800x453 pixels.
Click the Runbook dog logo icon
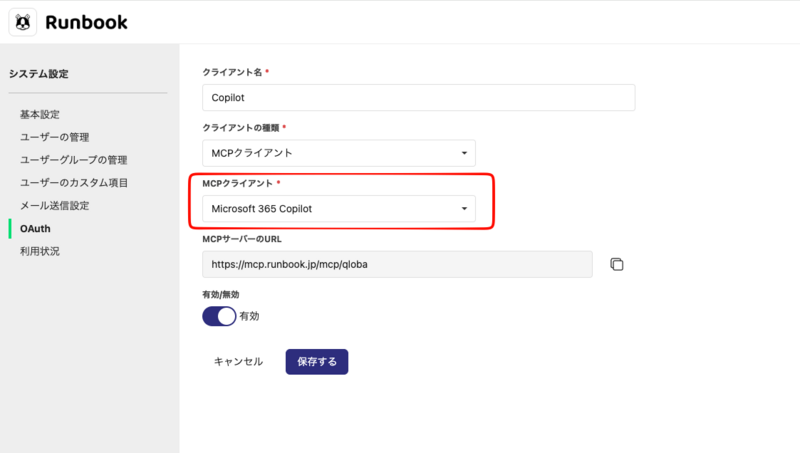click(23, 22)
